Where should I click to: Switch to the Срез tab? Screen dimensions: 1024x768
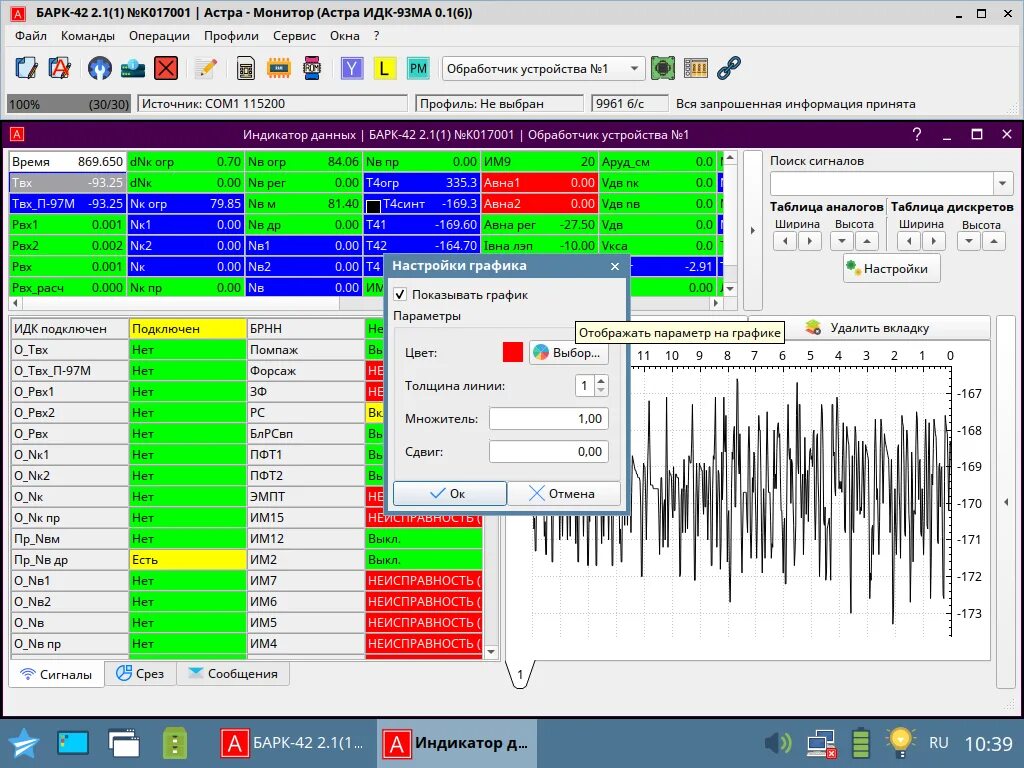coord(140,673)
